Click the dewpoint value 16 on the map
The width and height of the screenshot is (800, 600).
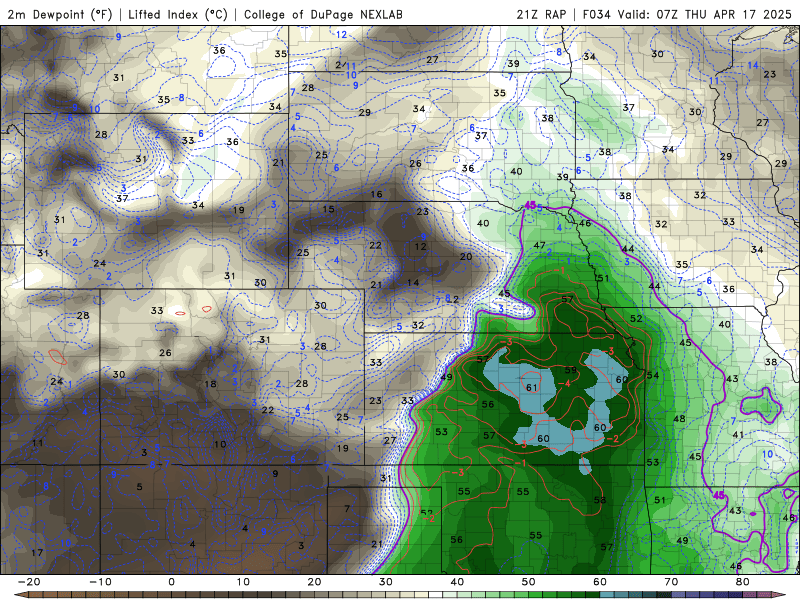click(377, 194)
